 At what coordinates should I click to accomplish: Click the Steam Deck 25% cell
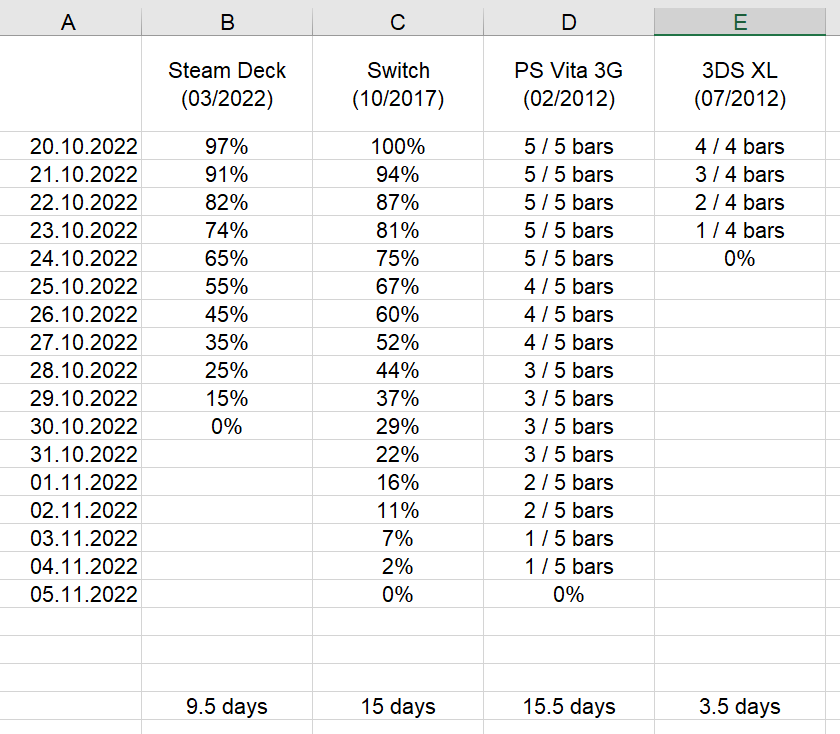click(227, 370)
